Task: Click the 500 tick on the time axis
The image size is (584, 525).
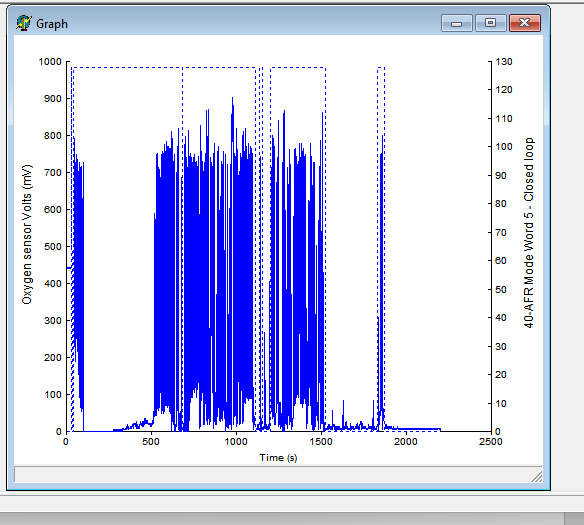Action: [151, 442]
